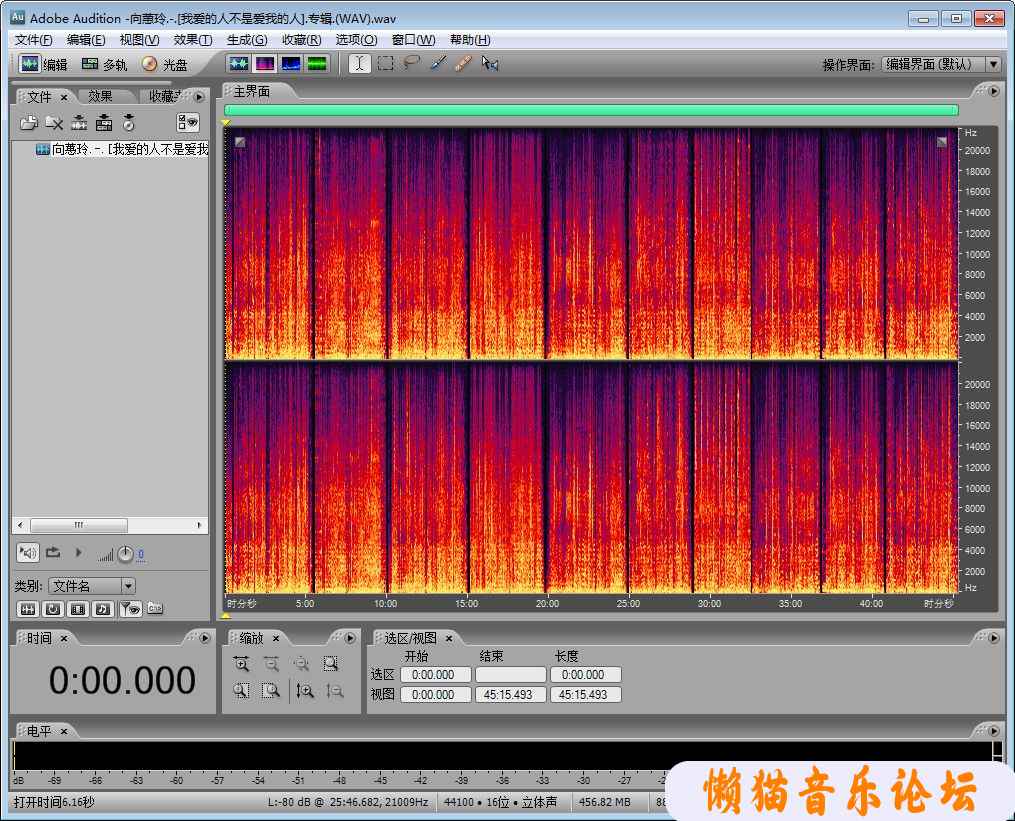This screenshot has height=821, width=1015.
Task: Toggle show audio files filter button
Action: (x=28, y=608)
